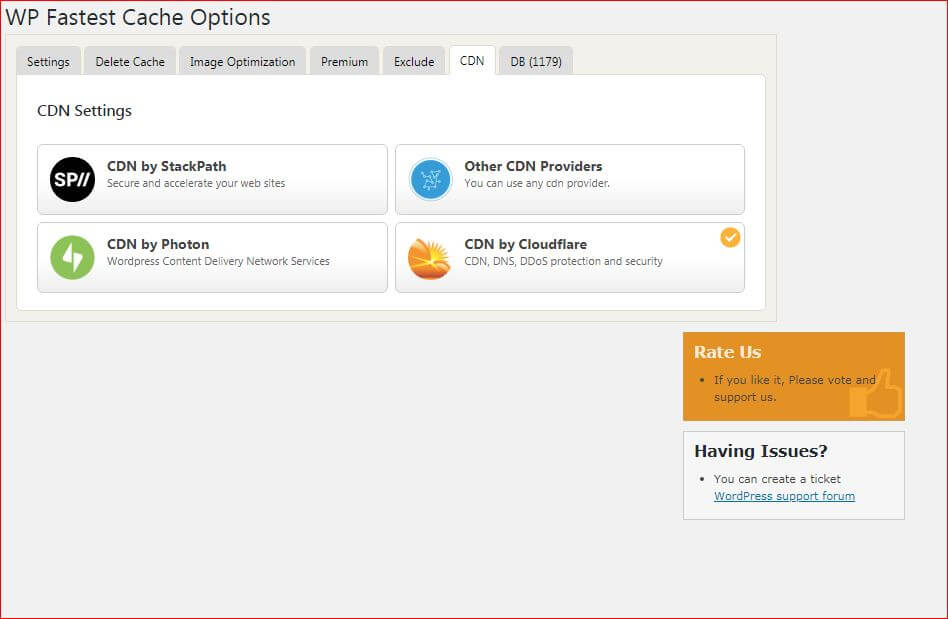Open the Image Optimization tab
The height and width of the screenshot is (619, 948).
[242, 62]
